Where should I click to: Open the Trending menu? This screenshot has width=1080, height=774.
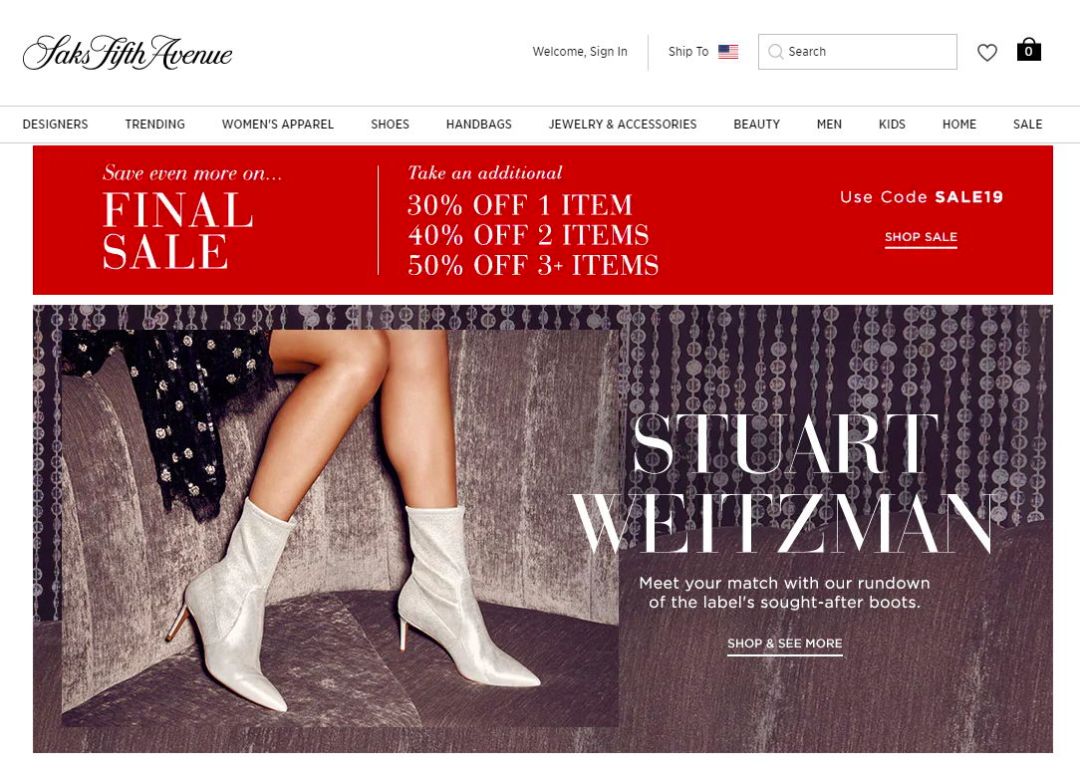tap(155, 124)
